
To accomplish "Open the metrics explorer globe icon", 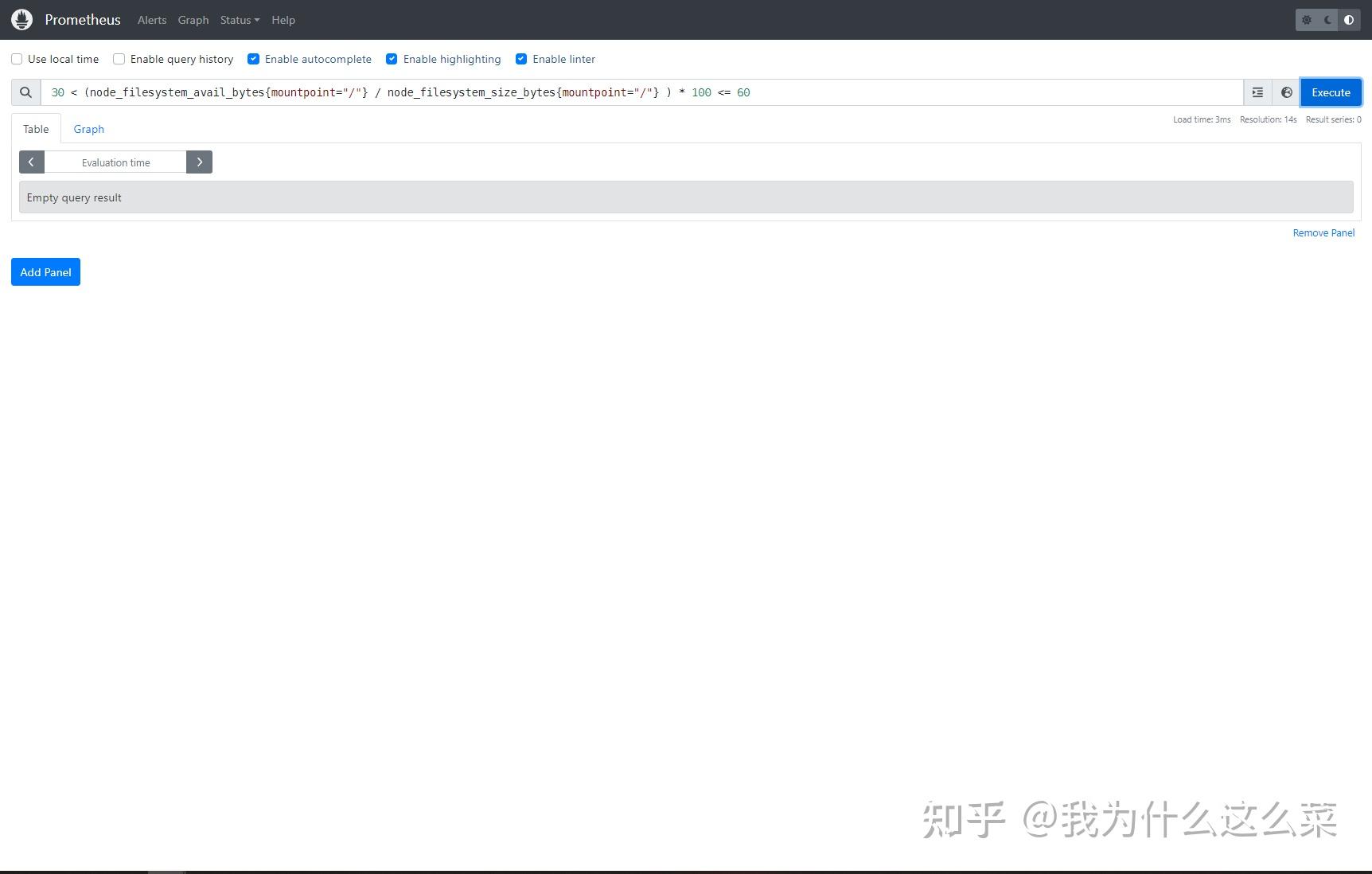I will 1286,92.
